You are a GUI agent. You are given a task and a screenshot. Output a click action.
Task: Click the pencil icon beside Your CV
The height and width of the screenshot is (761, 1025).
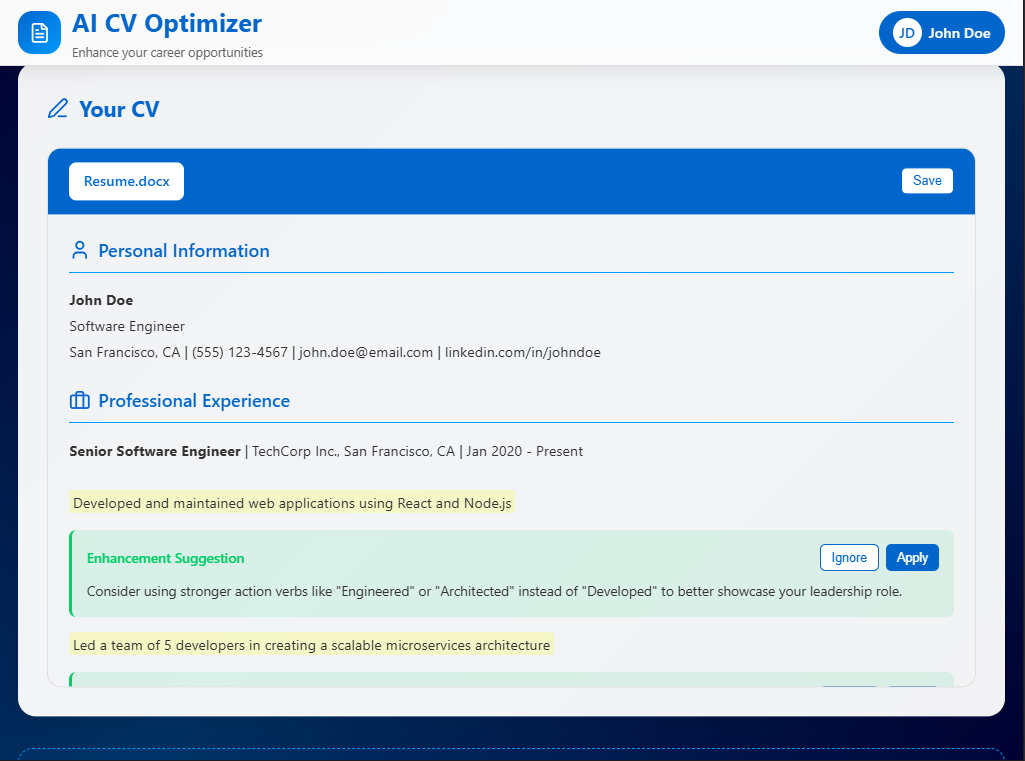click(x=57, y=109)
